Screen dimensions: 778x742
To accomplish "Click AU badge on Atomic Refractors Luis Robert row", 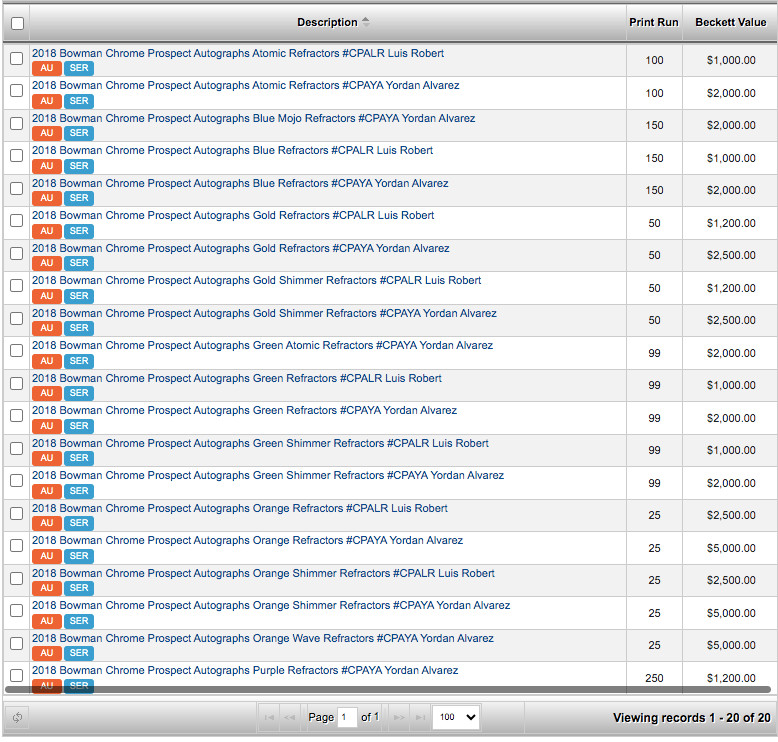I will (x=47, y=68).
